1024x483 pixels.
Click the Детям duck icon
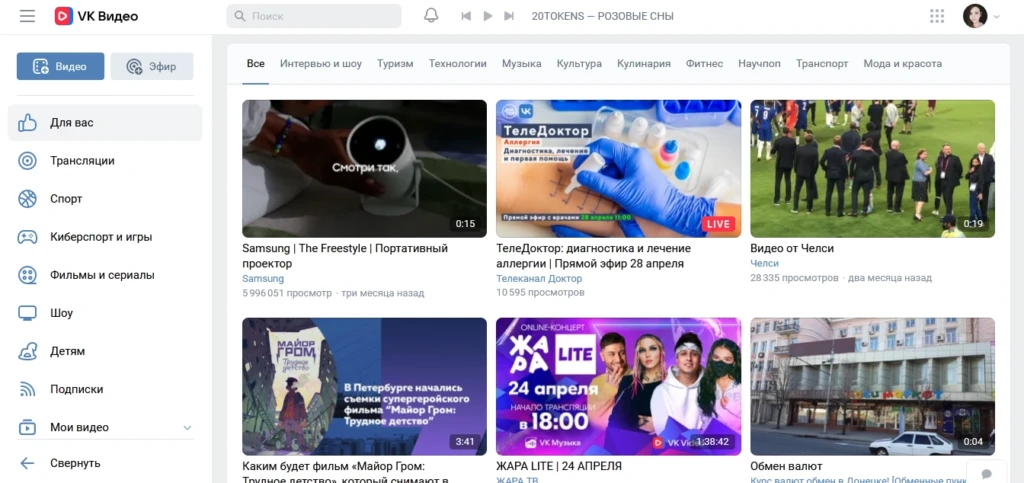tap(27, 351)
